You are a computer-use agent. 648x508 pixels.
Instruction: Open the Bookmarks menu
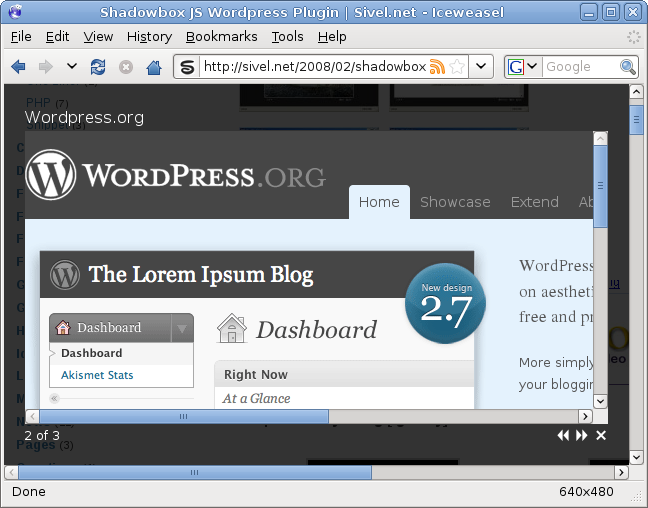[x=221, y=36]
